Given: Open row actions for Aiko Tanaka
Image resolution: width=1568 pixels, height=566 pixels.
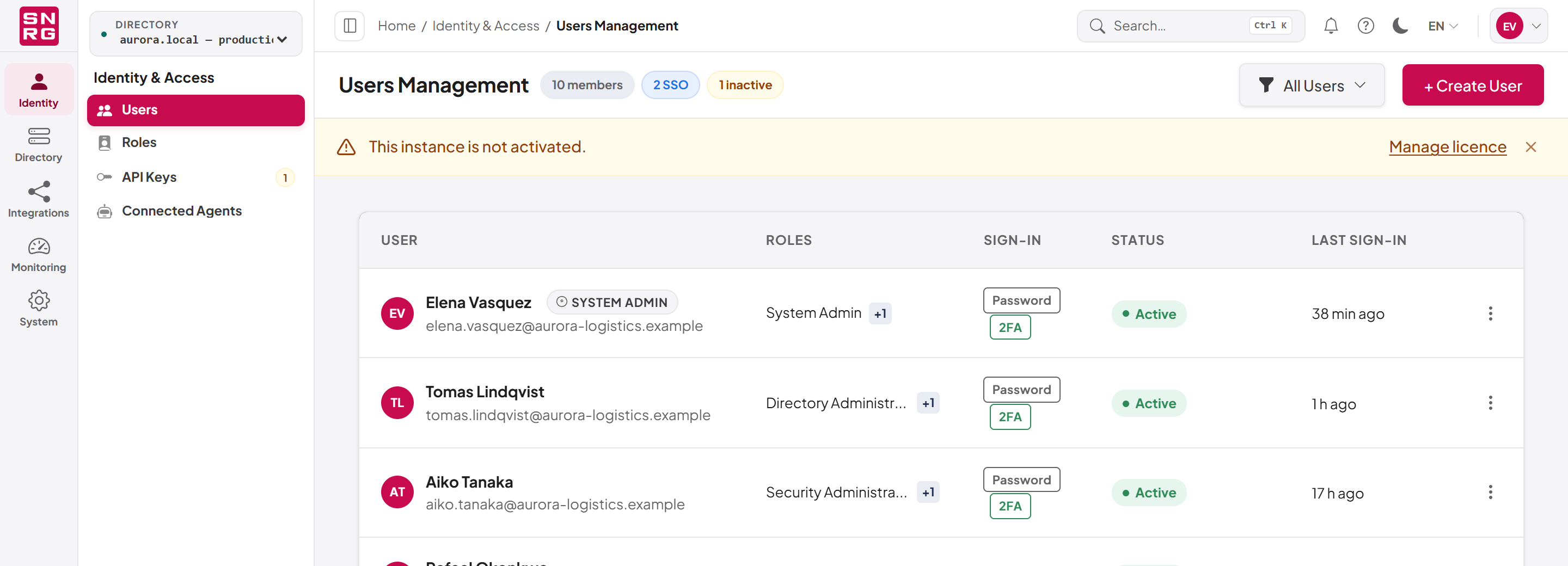Looking at the screenshot, I should 1490,492.
